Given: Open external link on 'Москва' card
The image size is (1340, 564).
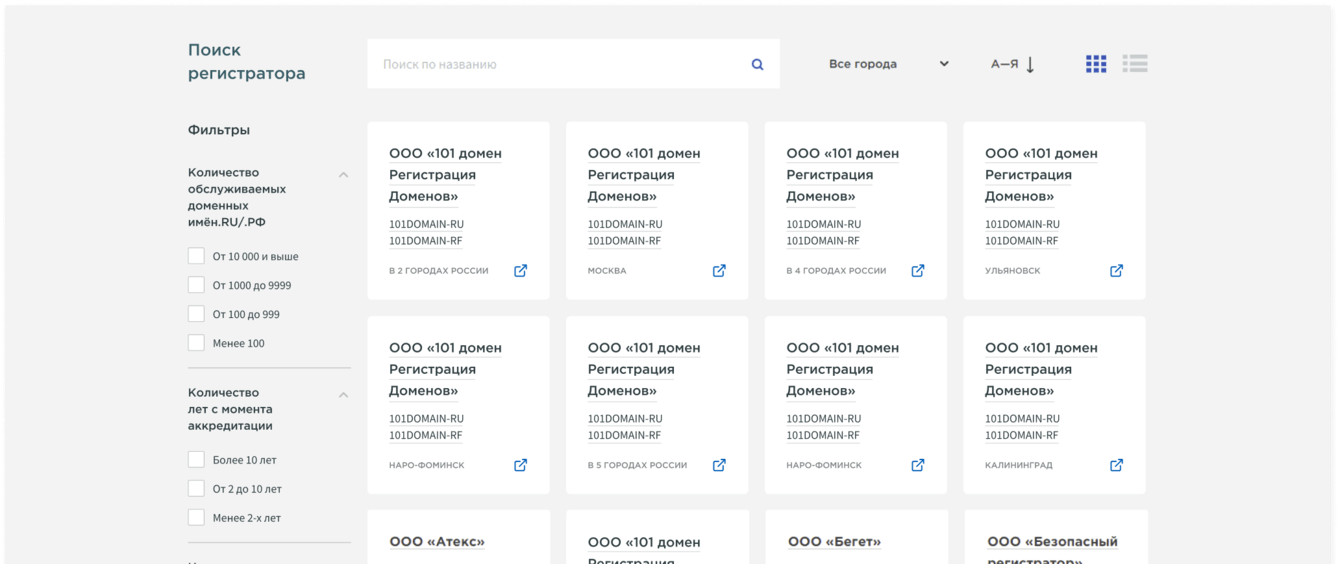Looking at the screenshot, I should coord(719,270).
